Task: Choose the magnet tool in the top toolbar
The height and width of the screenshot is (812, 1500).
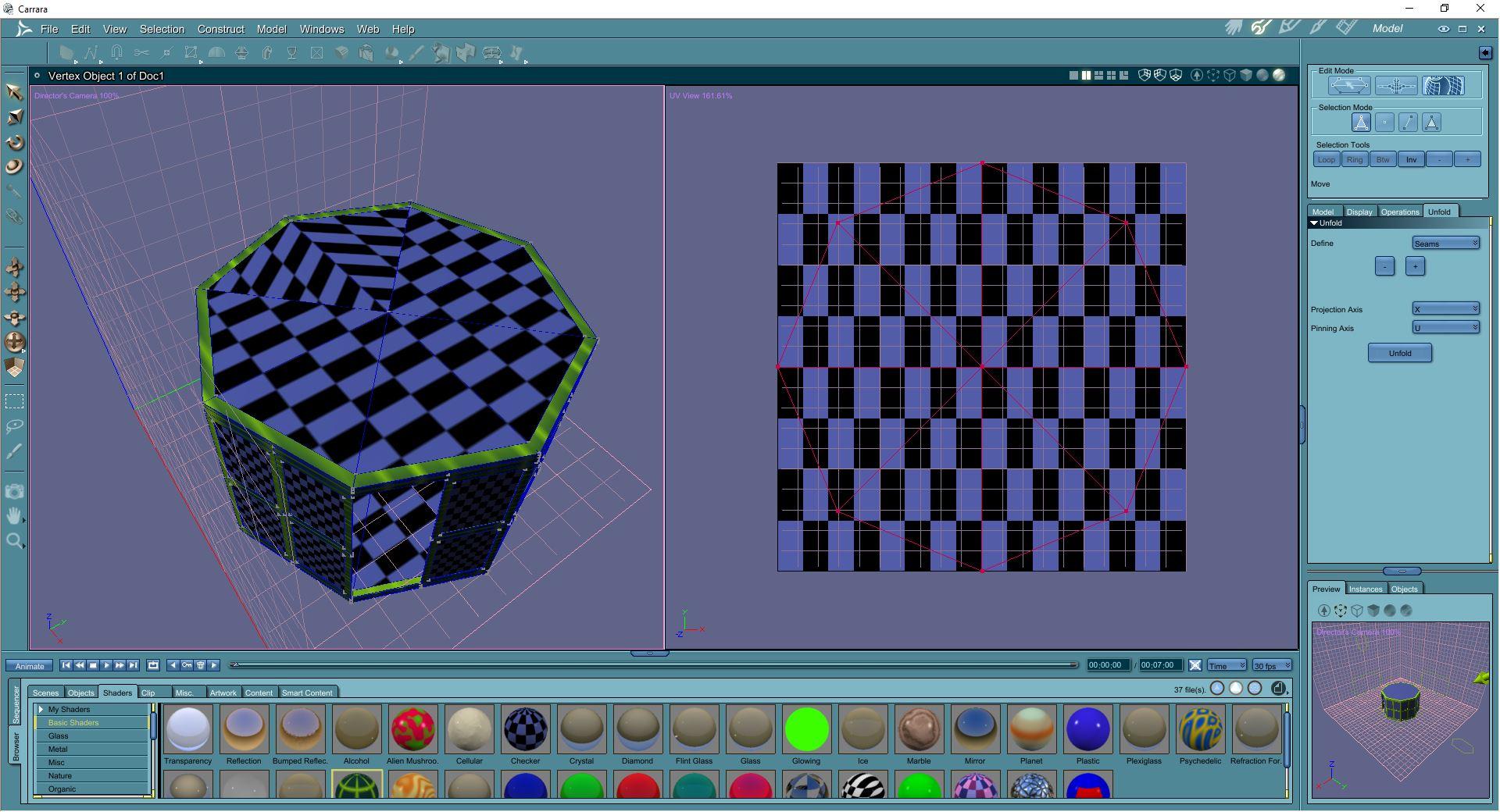Action: (116, 53)
